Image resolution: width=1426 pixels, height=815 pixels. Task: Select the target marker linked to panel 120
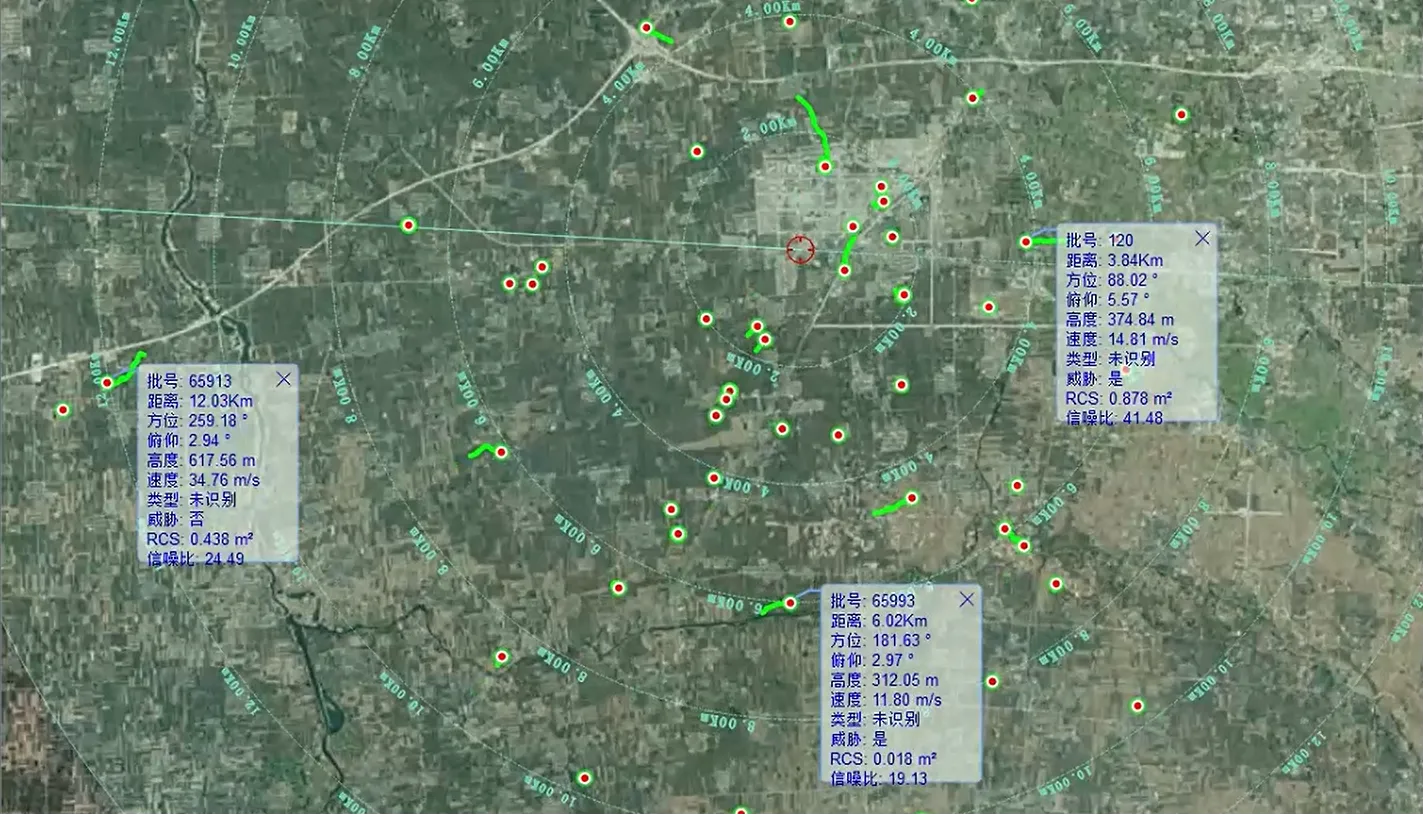1027,241
